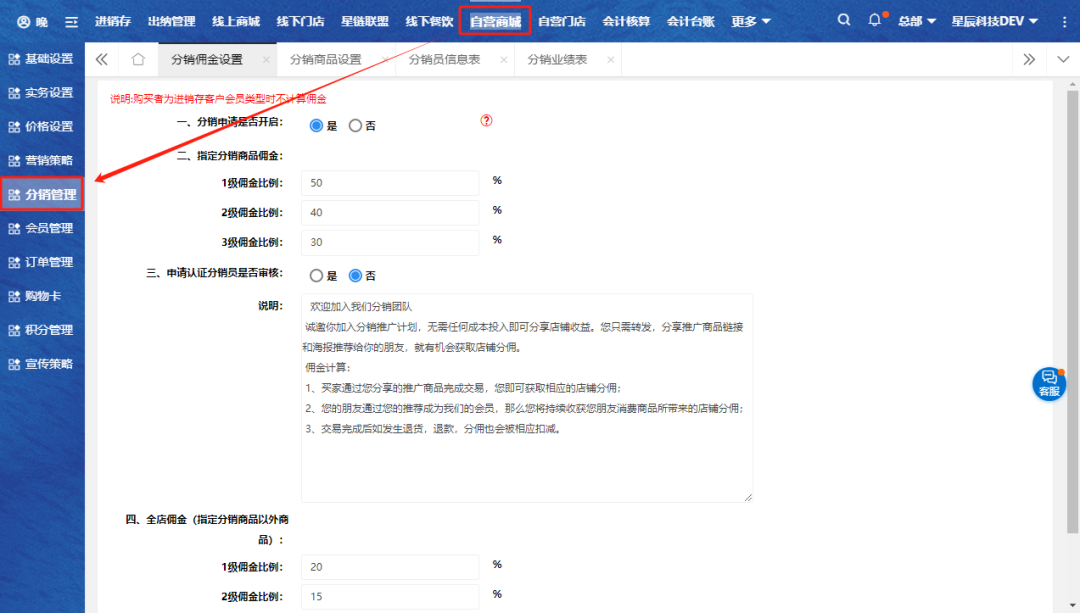Open 会员管理 in the left sidebar
The image size is (1080, 613).
[42, 228]
